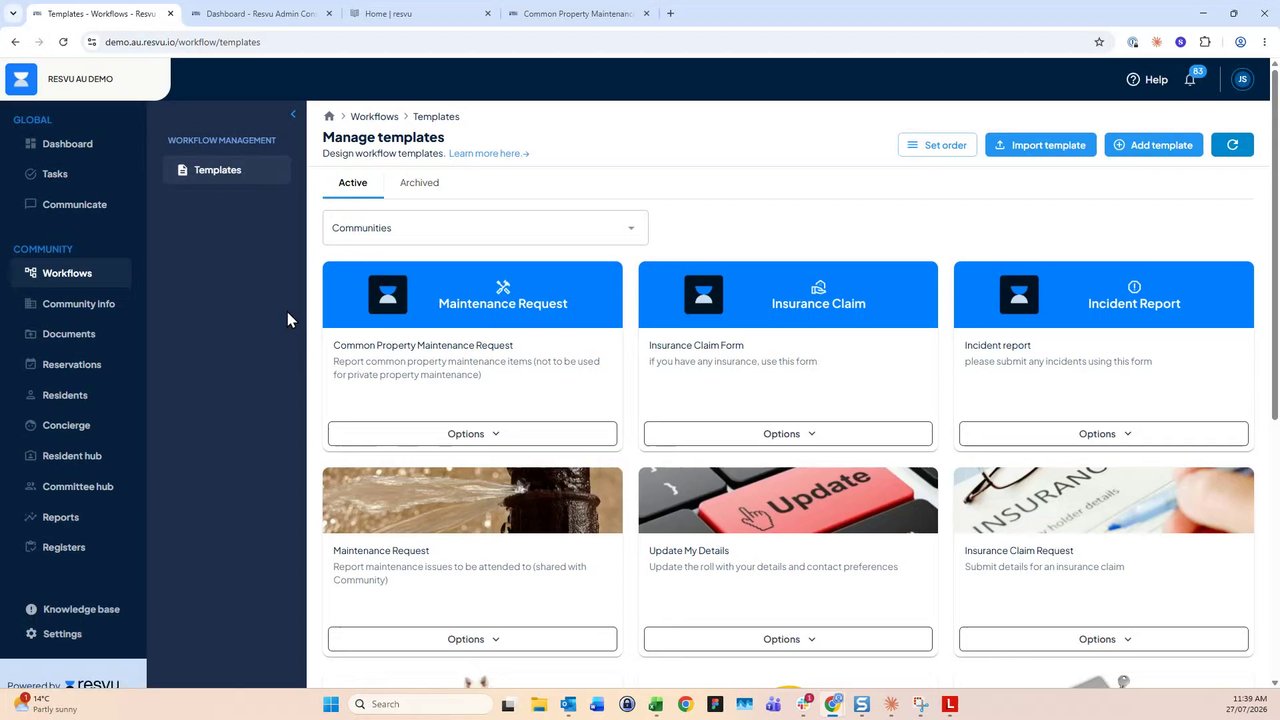This screenshot has height=720, width=1280.
Task: Open the Communities dropdown
Action: 485,228
